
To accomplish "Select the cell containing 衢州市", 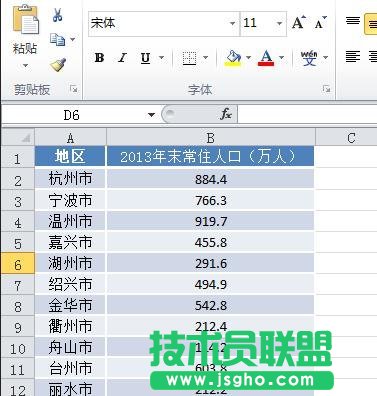I will pos(70,326).
